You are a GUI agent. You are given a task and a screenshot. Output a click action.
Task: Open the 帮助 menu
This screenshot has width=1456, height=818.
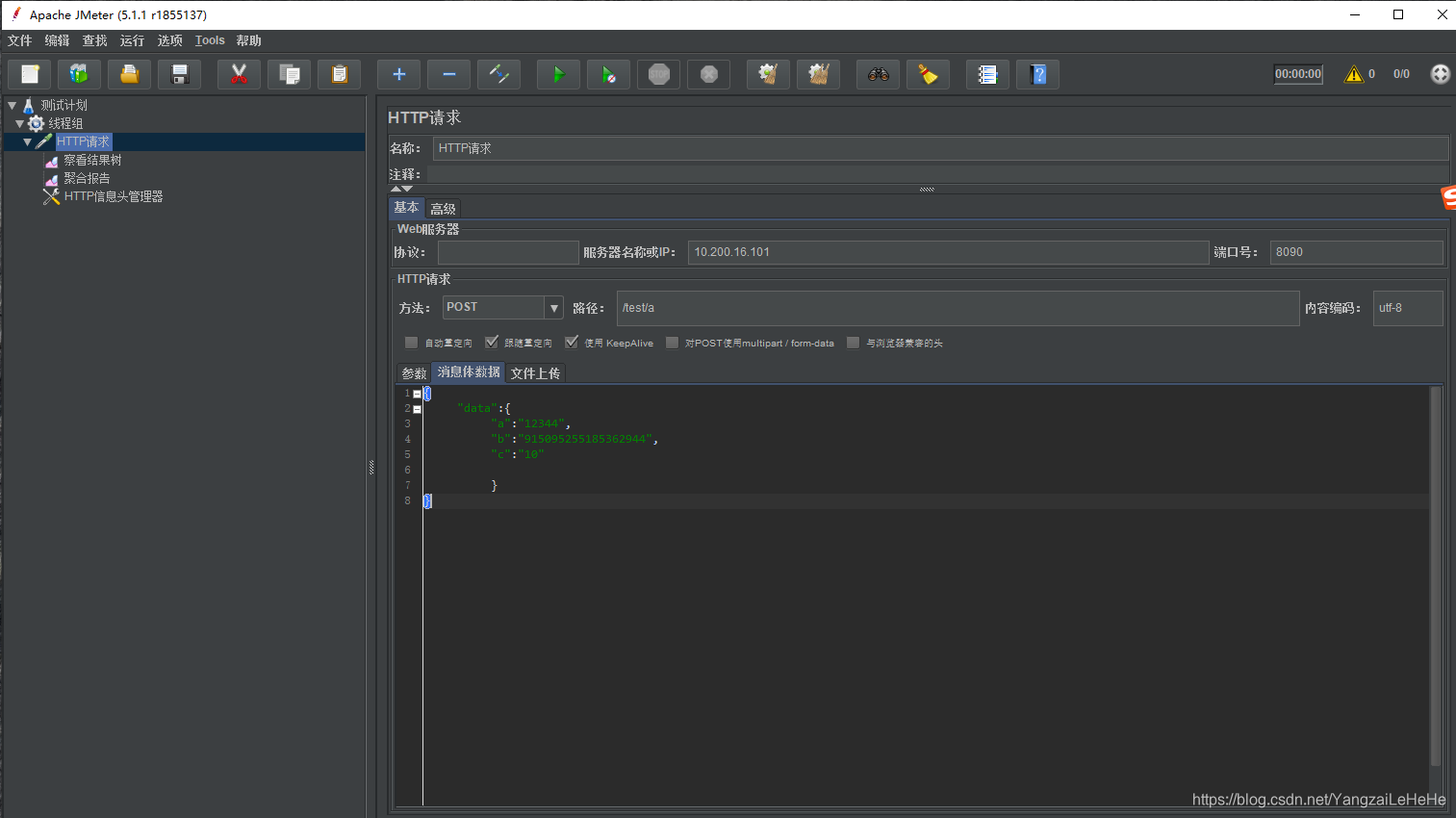click(248, 40)
